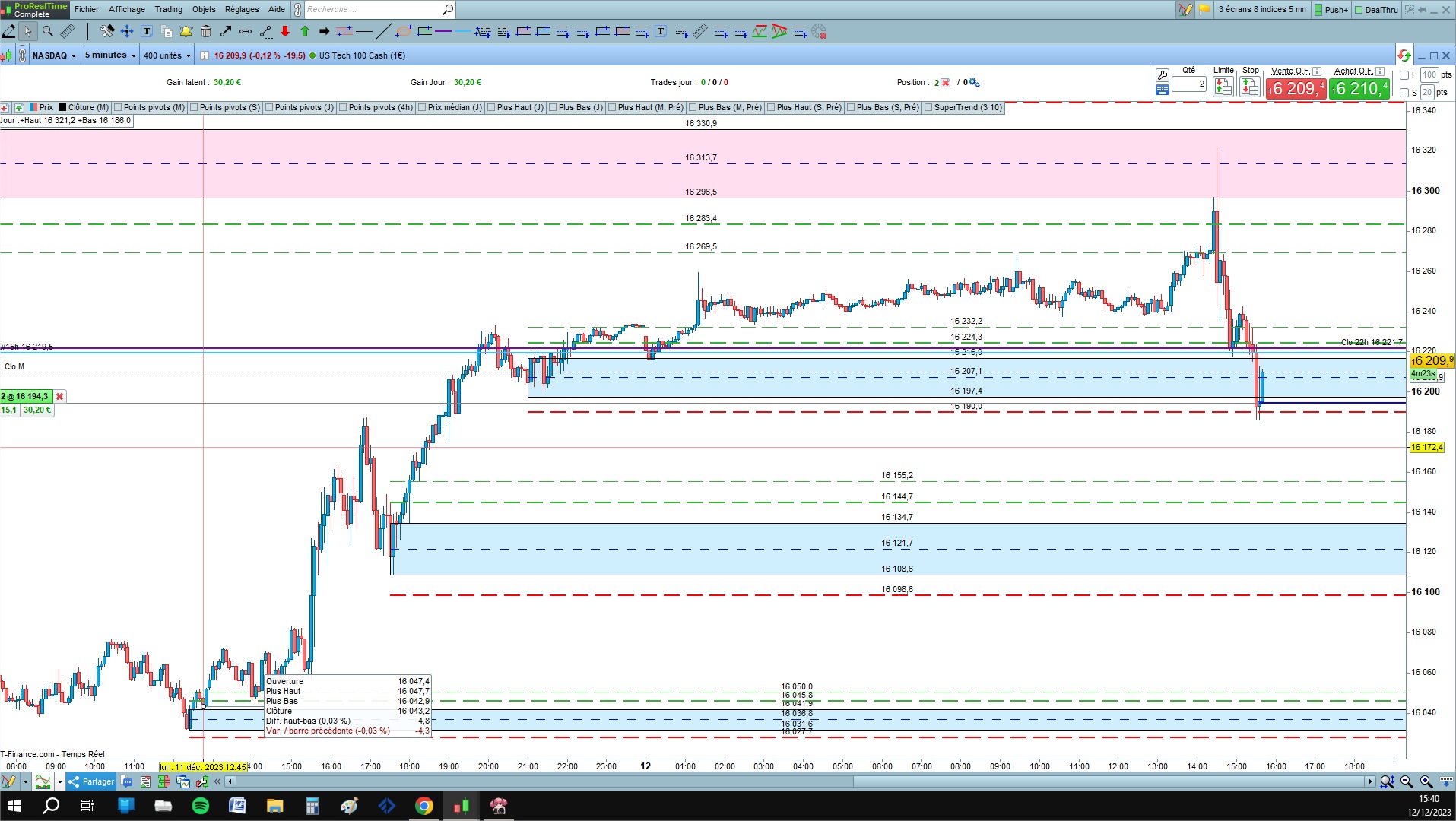Place a red down arrow marker
Screen dimensions: 1456x821
[x=285, y=31]
